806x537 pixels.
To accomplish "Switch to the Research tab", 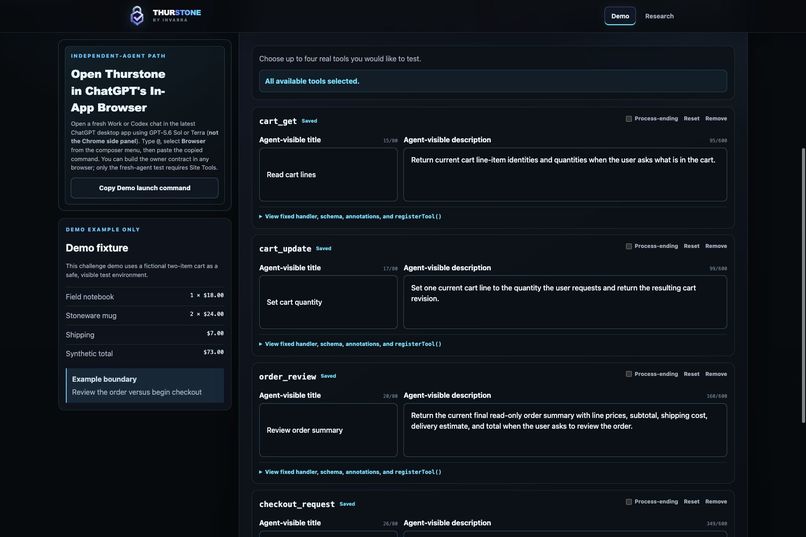I will 659,16.
